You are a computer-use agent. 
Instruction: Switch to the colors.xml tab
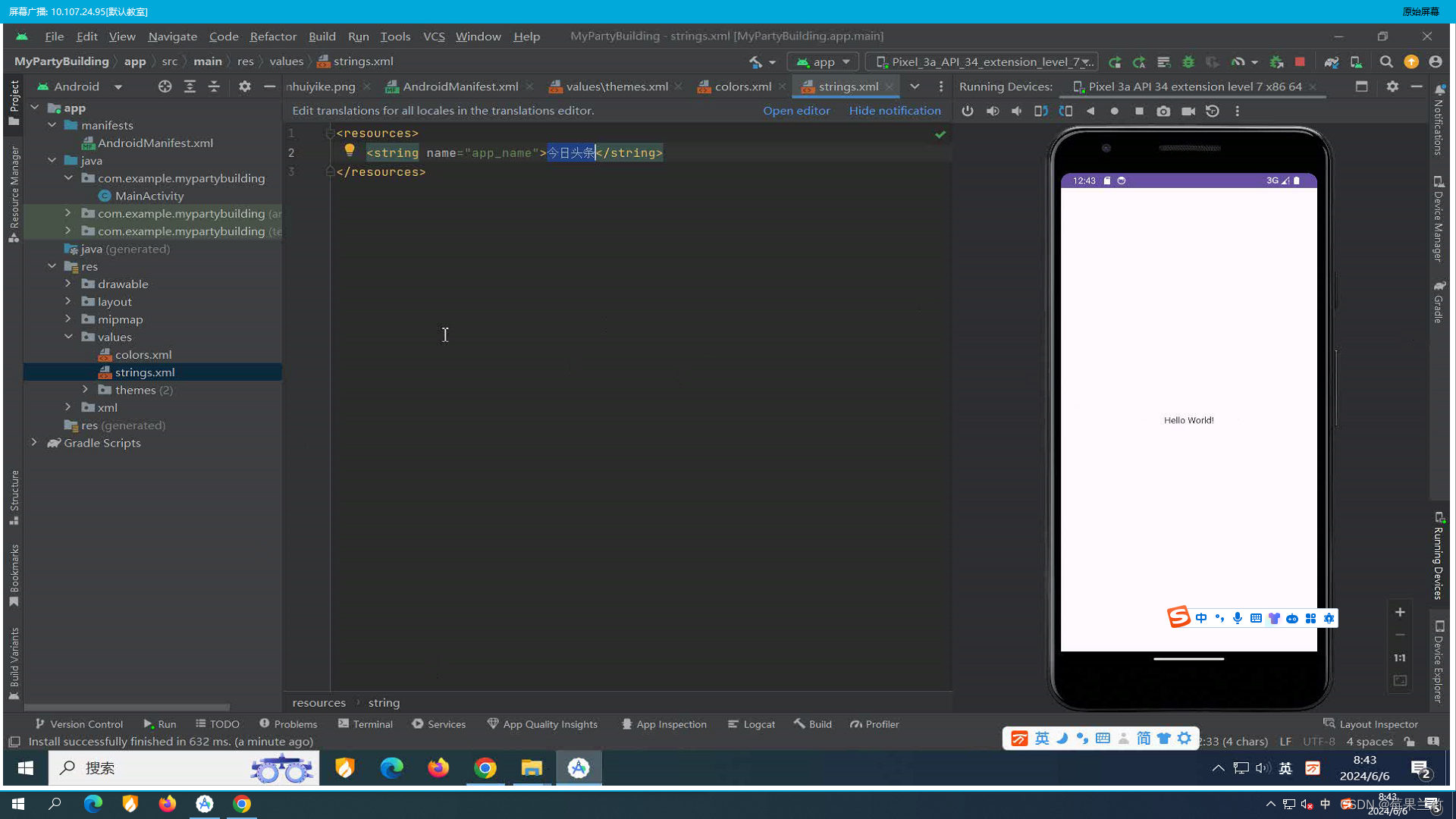[742, 86]
